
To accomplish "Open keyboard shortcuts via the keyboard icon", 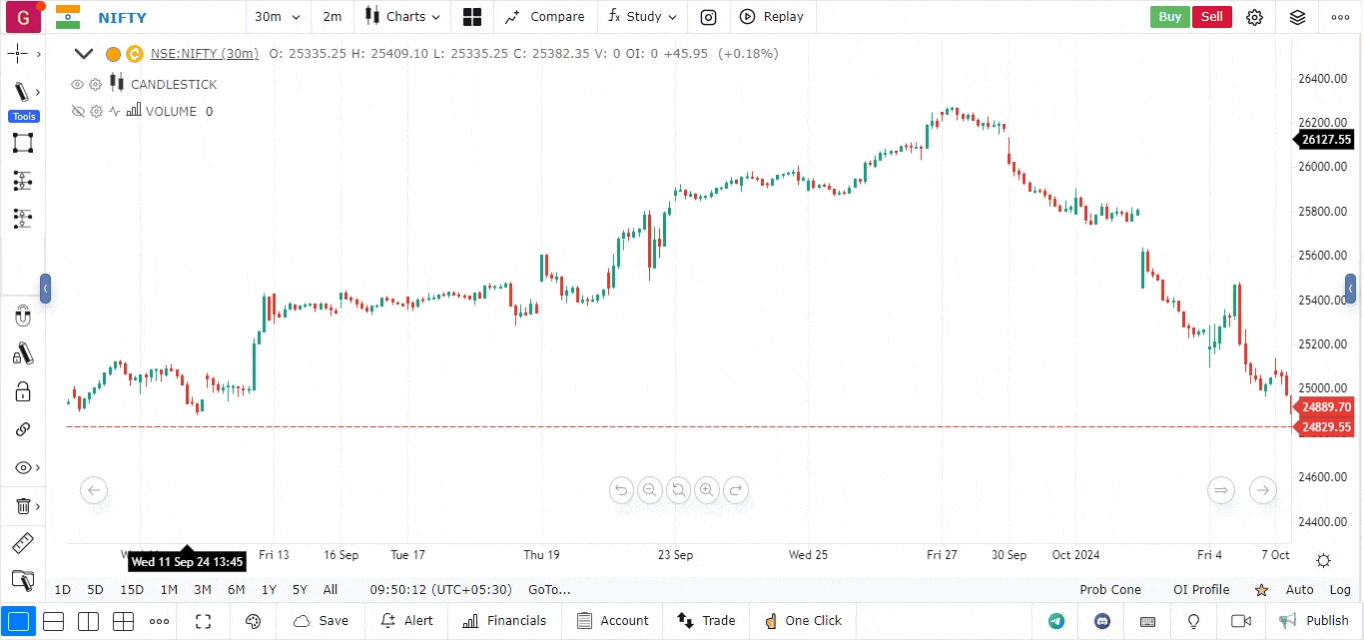I will 1147,621.
